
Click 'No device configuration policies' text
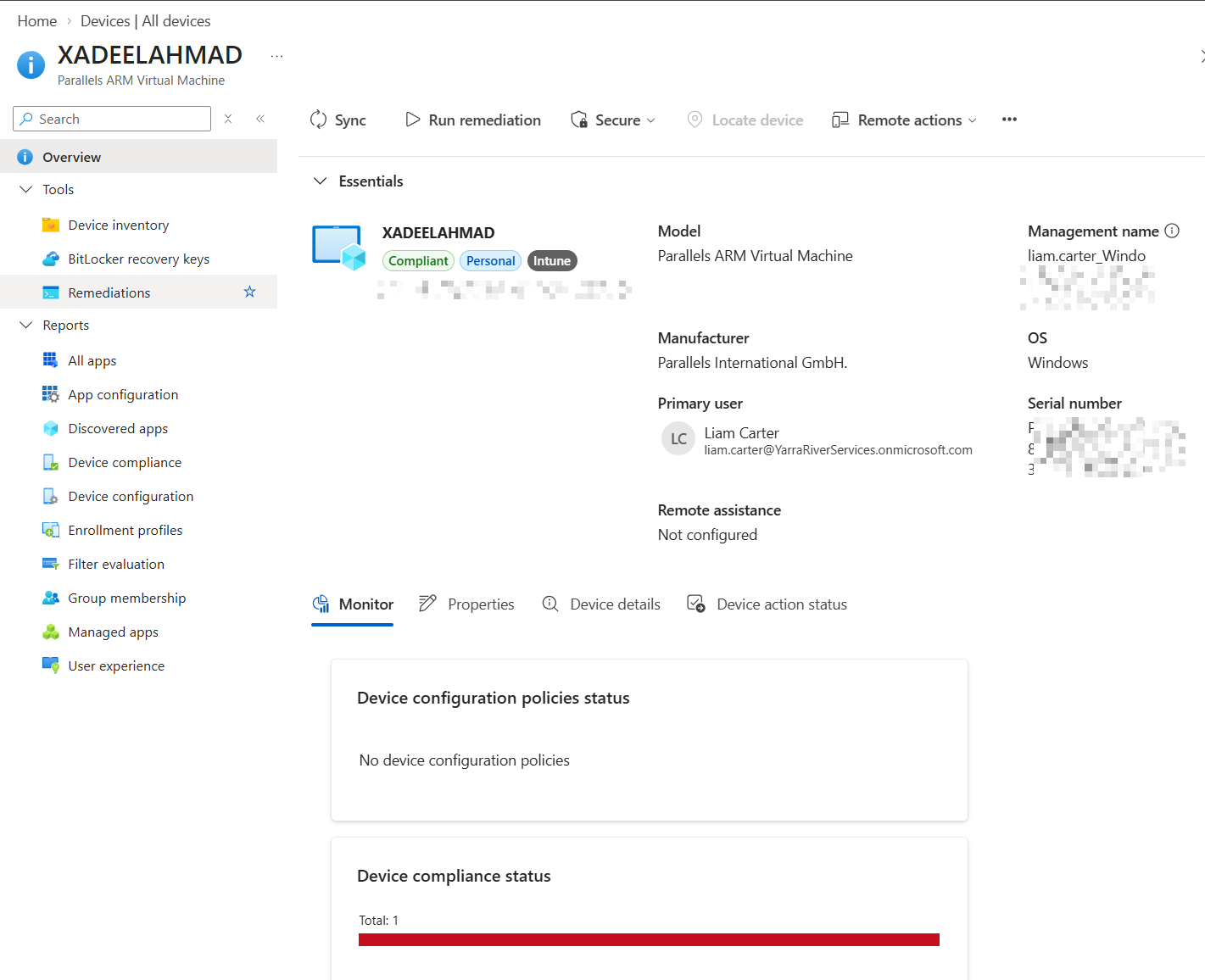point(464,760)
